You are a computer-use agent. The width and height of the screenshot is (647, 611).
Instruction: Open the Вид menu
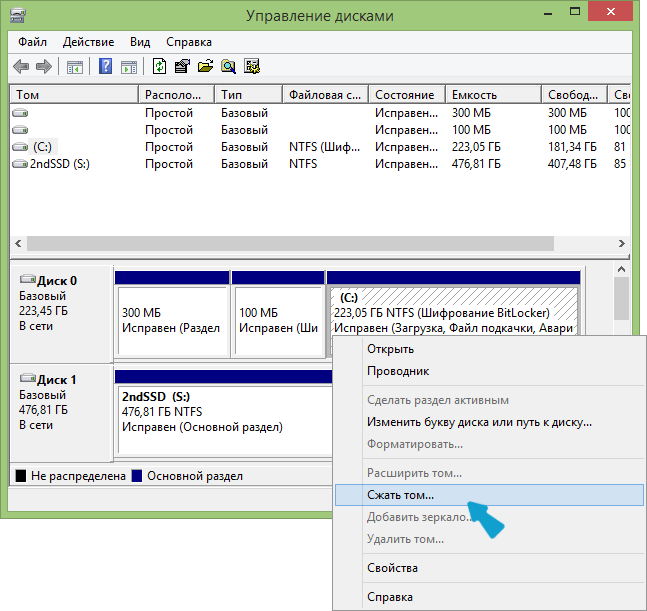(x=140, y=42)
